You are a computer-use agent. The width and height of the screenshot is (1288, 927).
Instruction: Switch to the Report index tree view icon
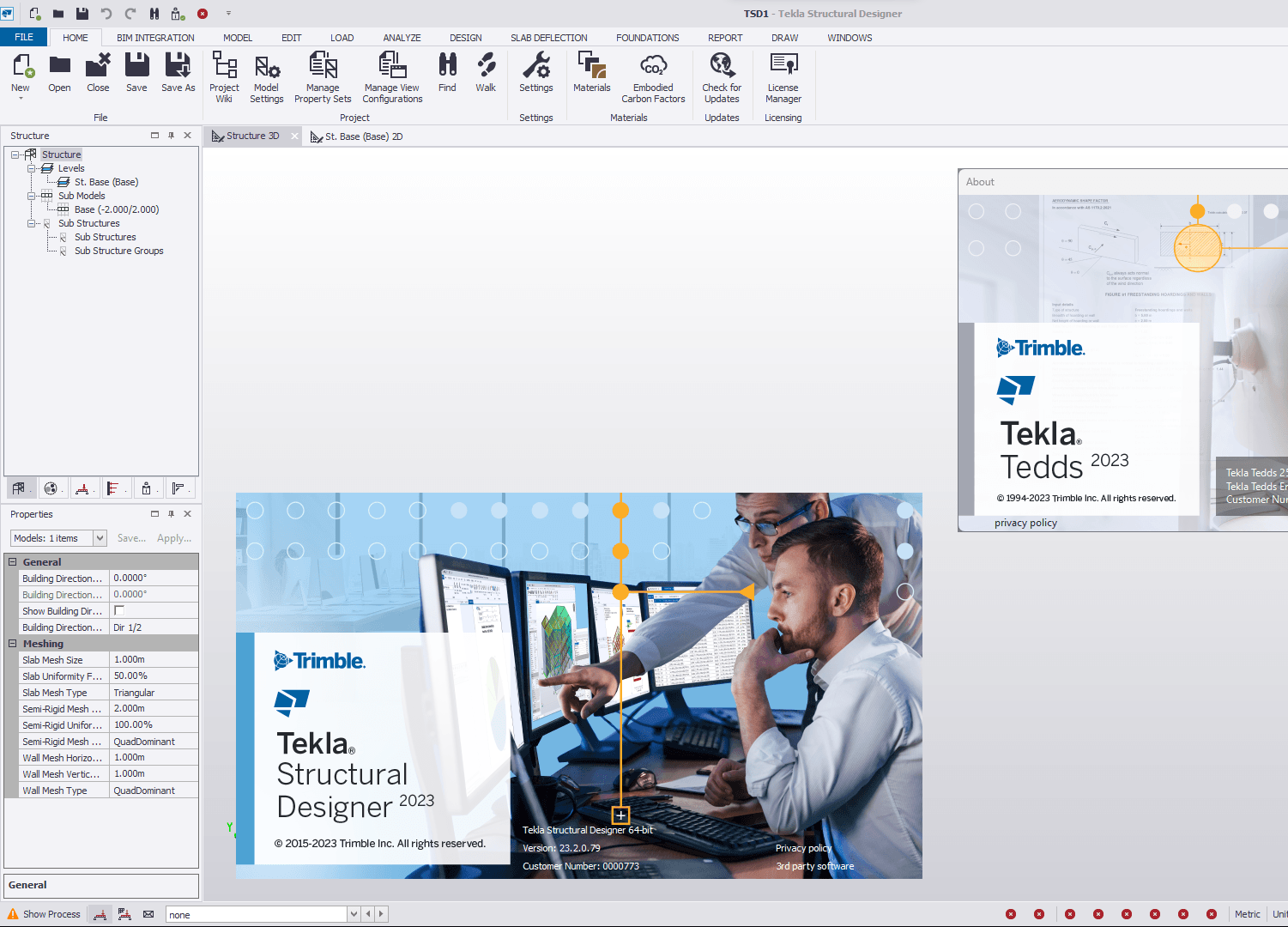[178, 488]
